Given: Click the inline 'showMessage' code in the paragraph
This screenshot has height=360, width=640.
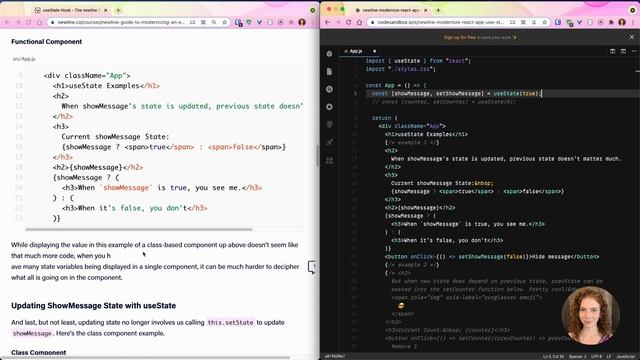Looking at the screenshot, I should (x=32, y=333).
